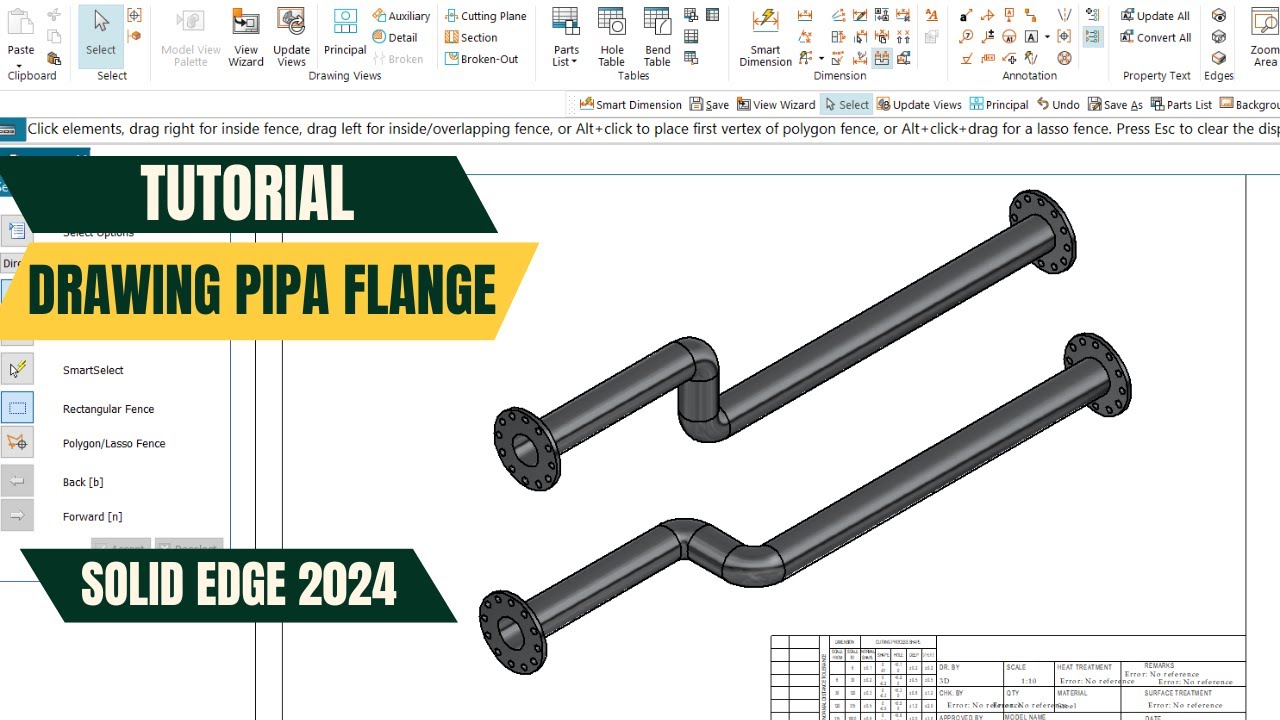The width and height of the screenshot is (1280, 720).
Task: Click the Centerline annotation icon
Action: 1064,15
